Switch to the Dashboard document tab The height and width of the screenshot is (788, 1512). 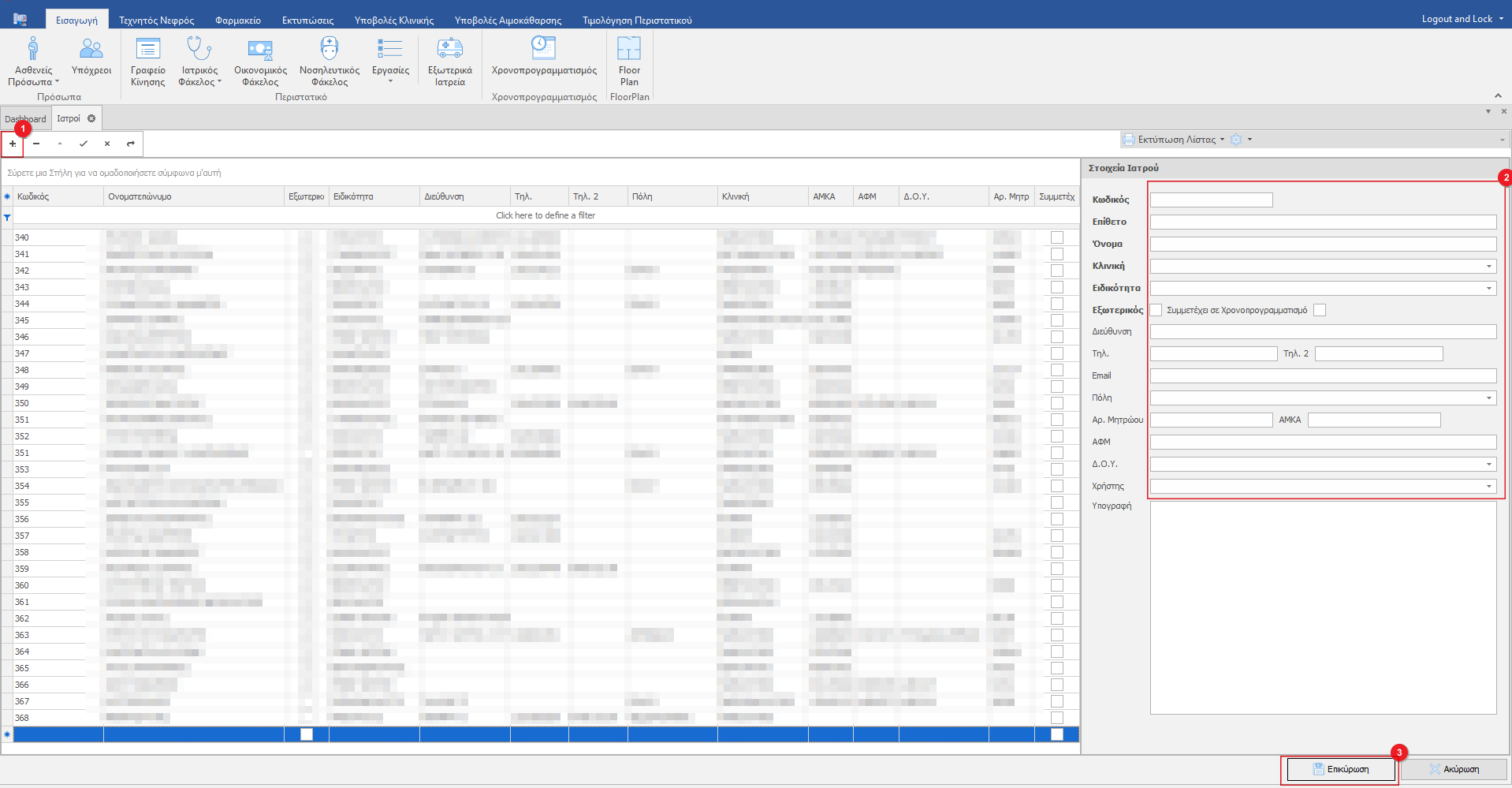25,119
